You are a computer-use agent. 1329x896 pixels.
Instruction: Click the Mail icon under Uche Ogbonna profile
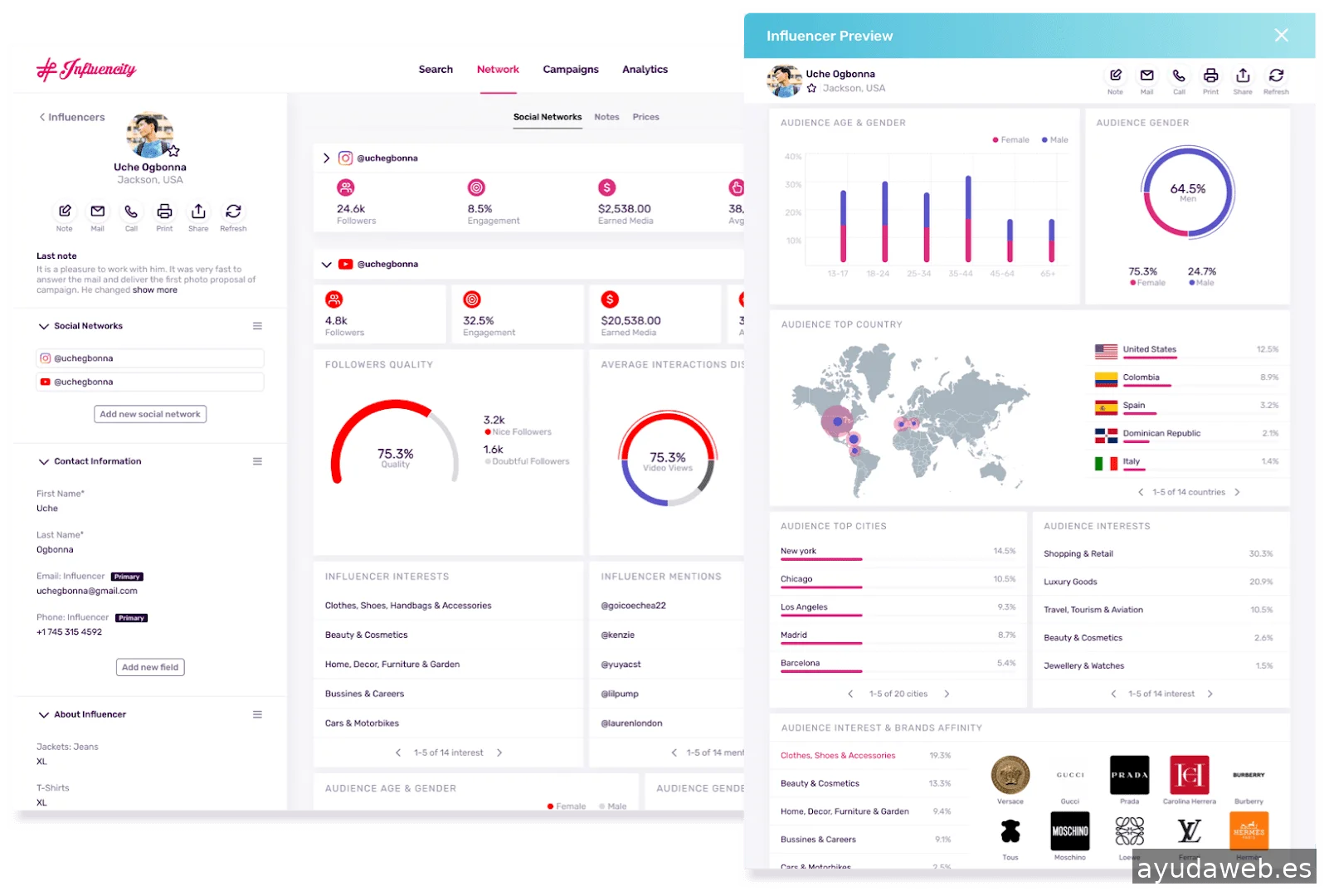pos(98,212)
